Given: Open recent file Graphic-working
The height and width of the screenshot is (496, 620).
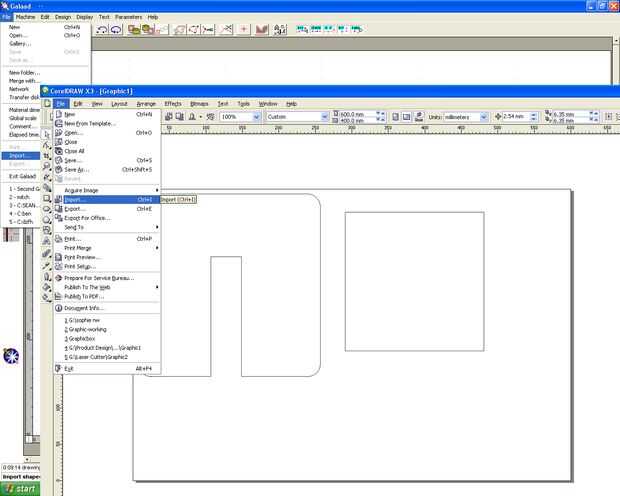Looking at the screenshot, I should tap(107, 329).
